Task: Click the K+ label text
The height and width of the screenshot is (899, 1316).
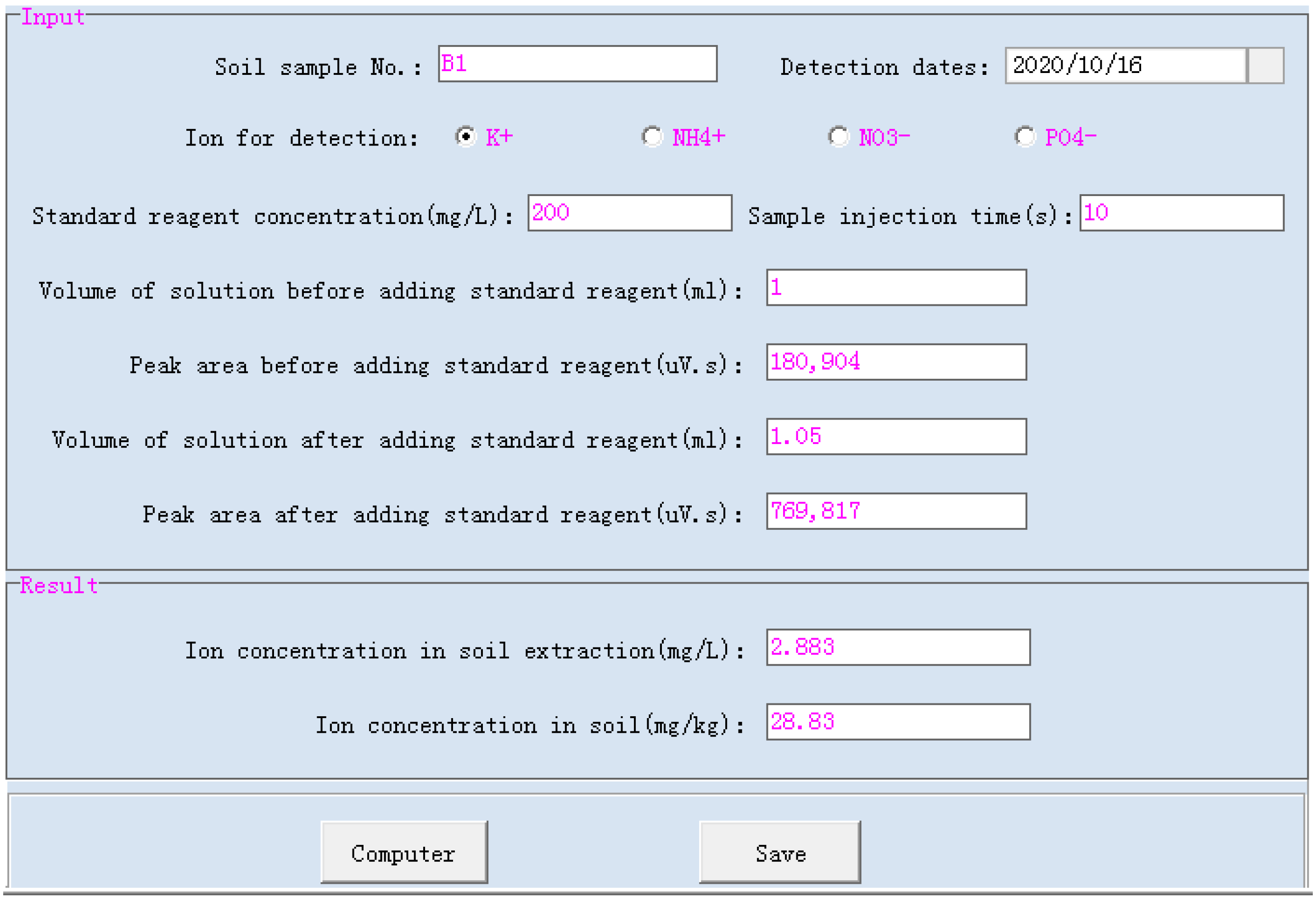Action: click(499, 138)
